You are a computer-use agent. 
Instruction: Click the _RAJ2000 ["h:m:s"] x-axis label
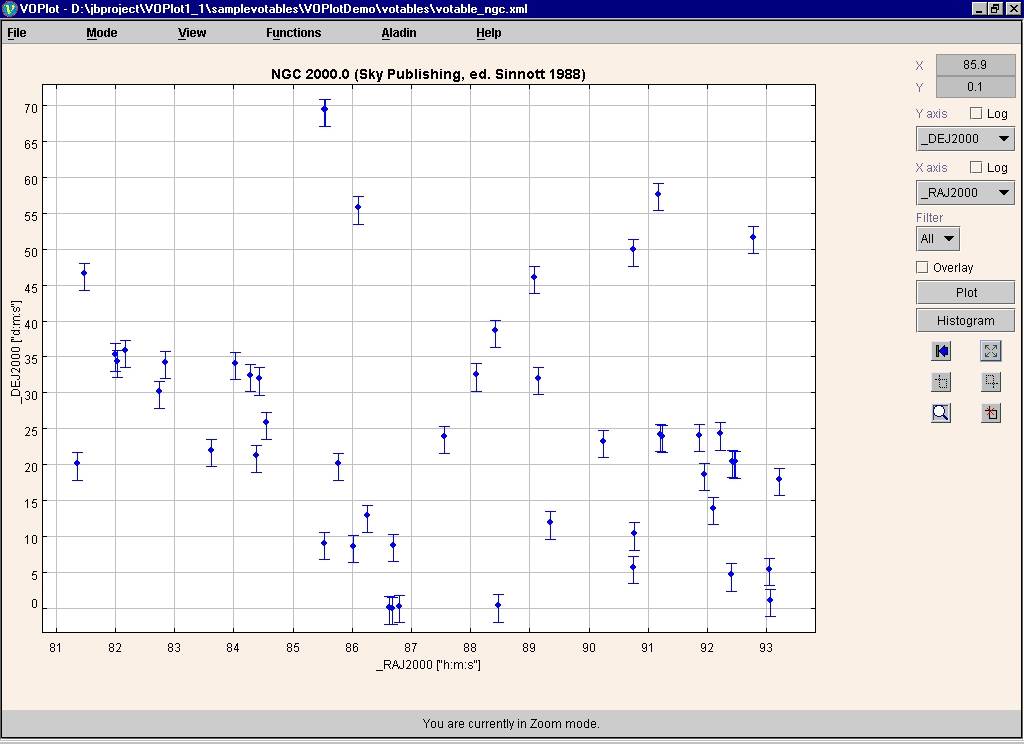pos(428,664)
